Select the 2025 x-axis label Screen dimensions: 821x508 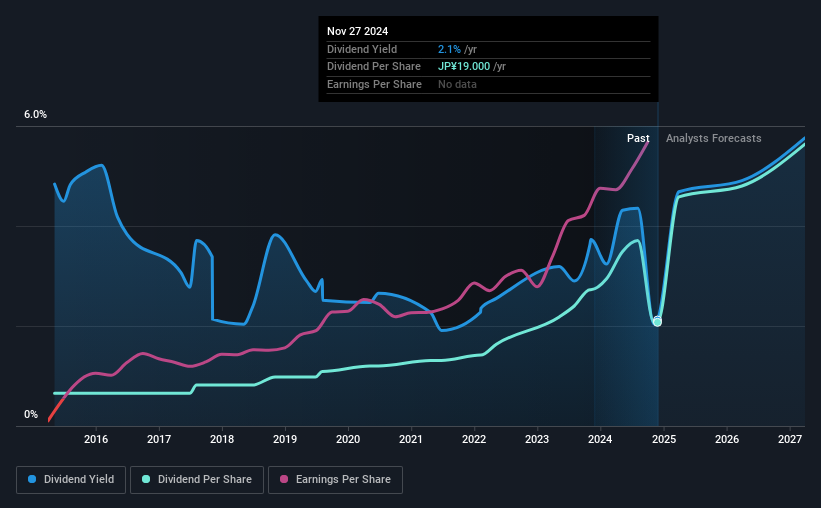(x=664, y=439)
